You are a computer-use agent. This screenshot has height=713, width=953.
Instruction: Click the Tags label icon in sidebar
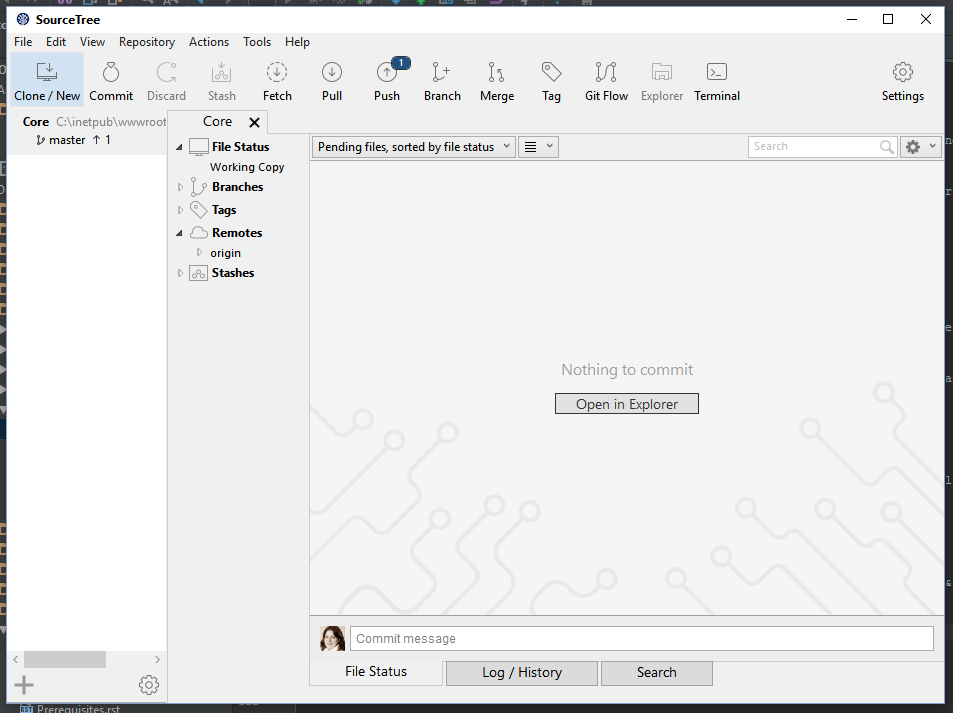point(198,210)
